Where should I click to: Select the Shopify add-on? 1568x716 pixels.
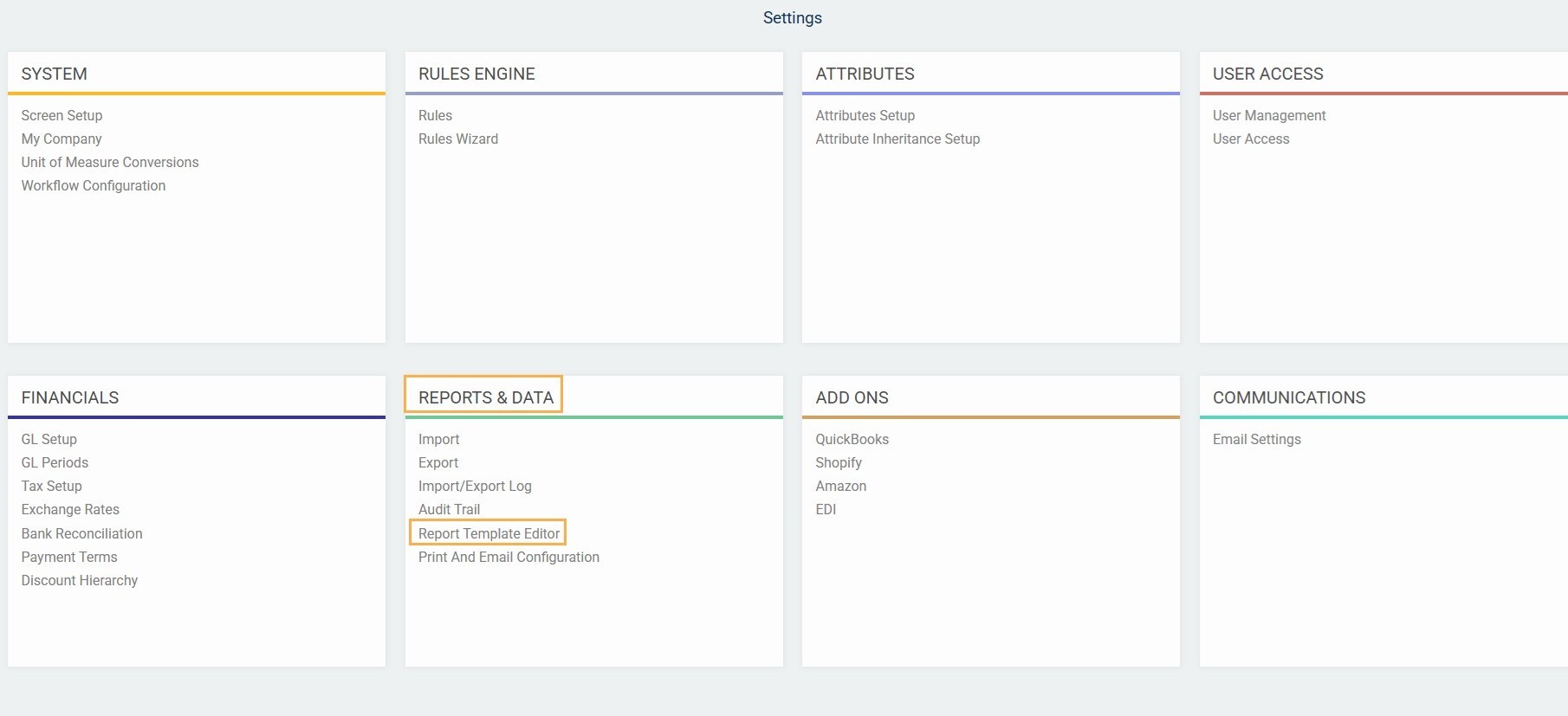point(838,462)
